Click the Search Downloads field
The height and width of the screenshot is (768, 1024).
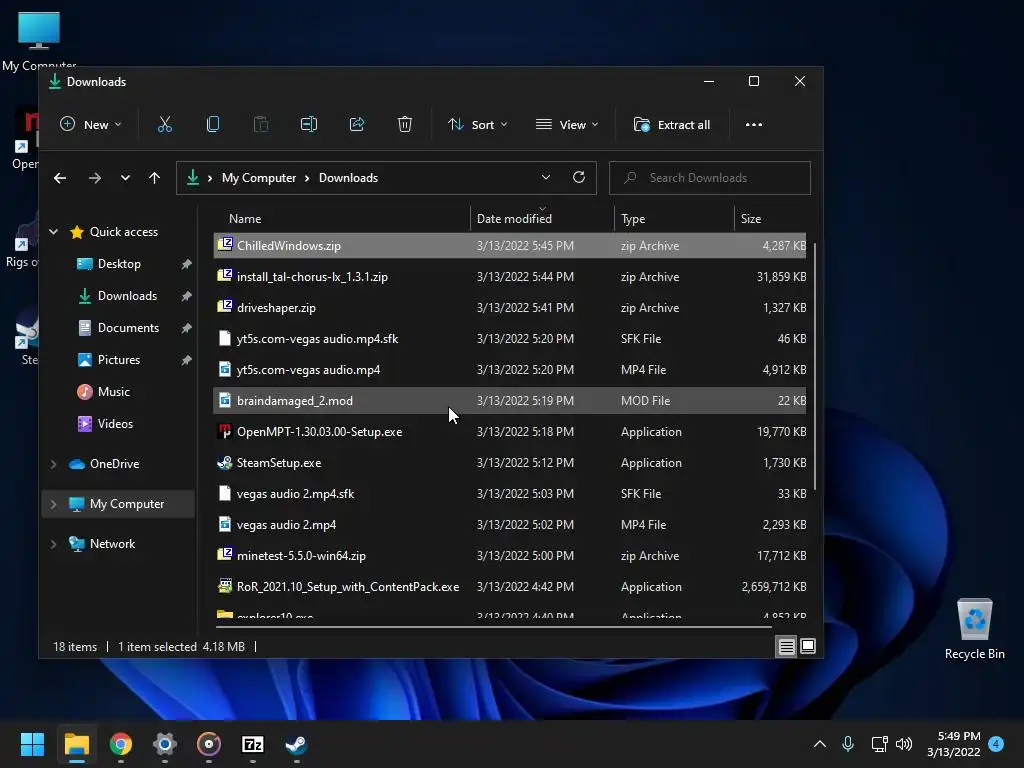tap(710, 178)
